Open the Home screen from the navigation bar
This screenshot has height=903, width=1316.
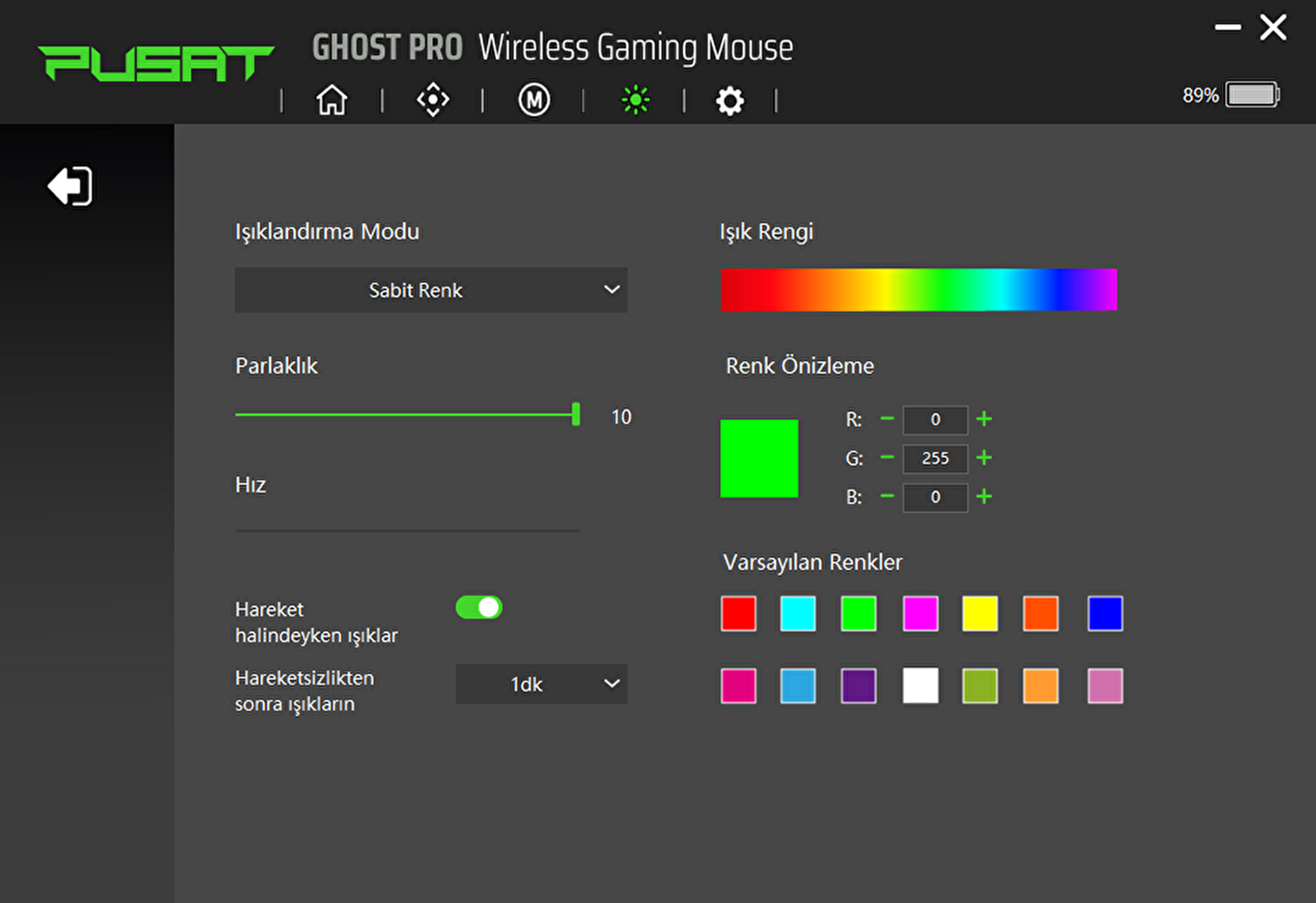pyautogui.click(x=331, y=99)
